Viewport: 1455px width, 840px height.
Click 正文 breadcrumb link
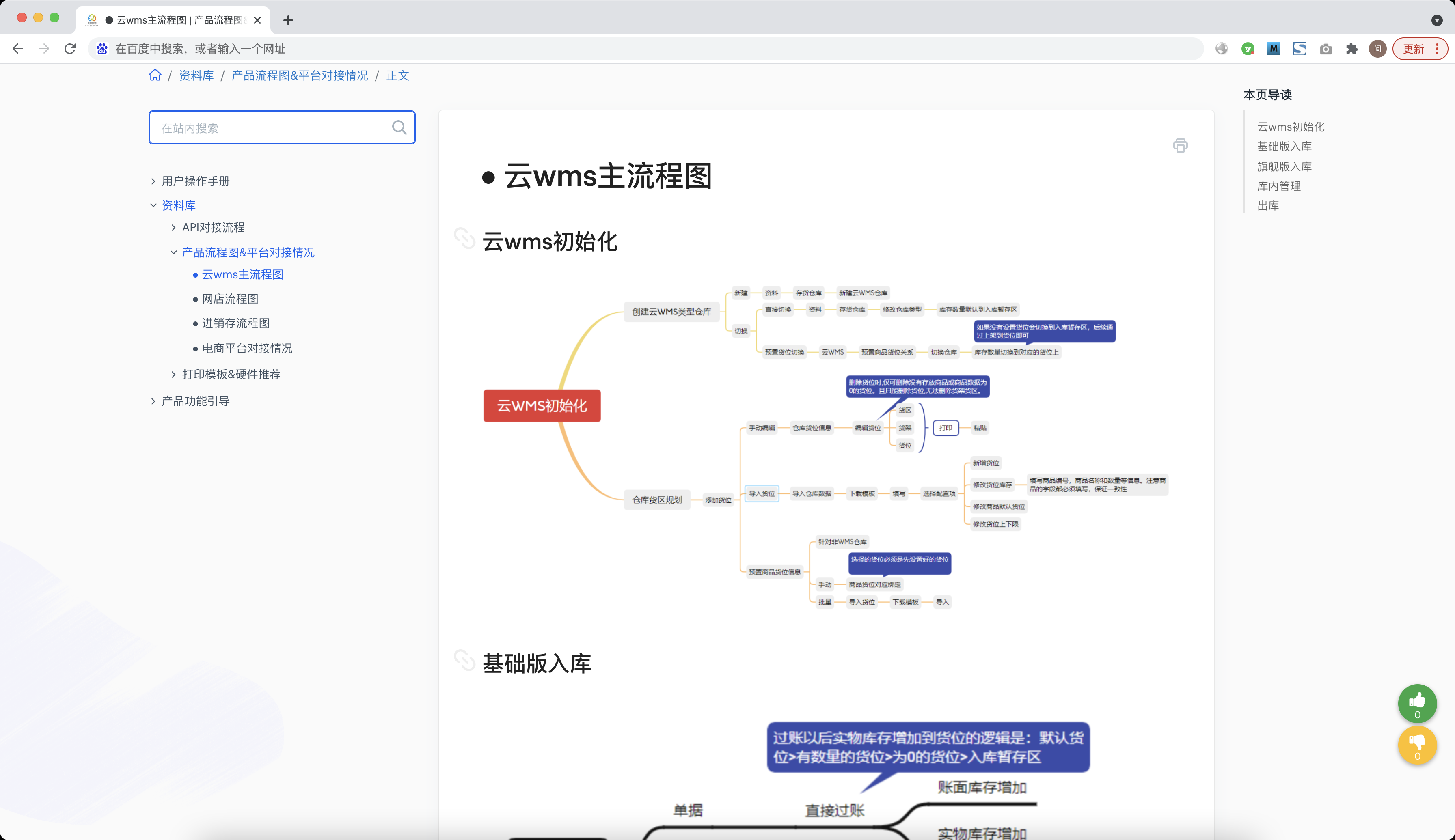click(x=398, y=75)
